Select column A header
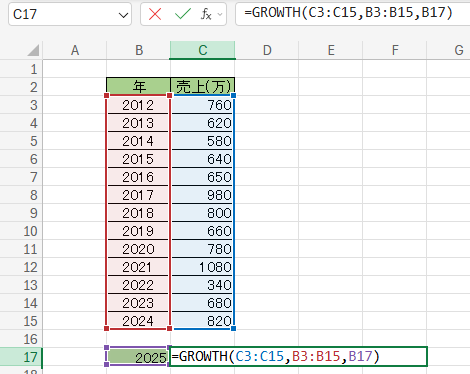 tap(75, 50)
